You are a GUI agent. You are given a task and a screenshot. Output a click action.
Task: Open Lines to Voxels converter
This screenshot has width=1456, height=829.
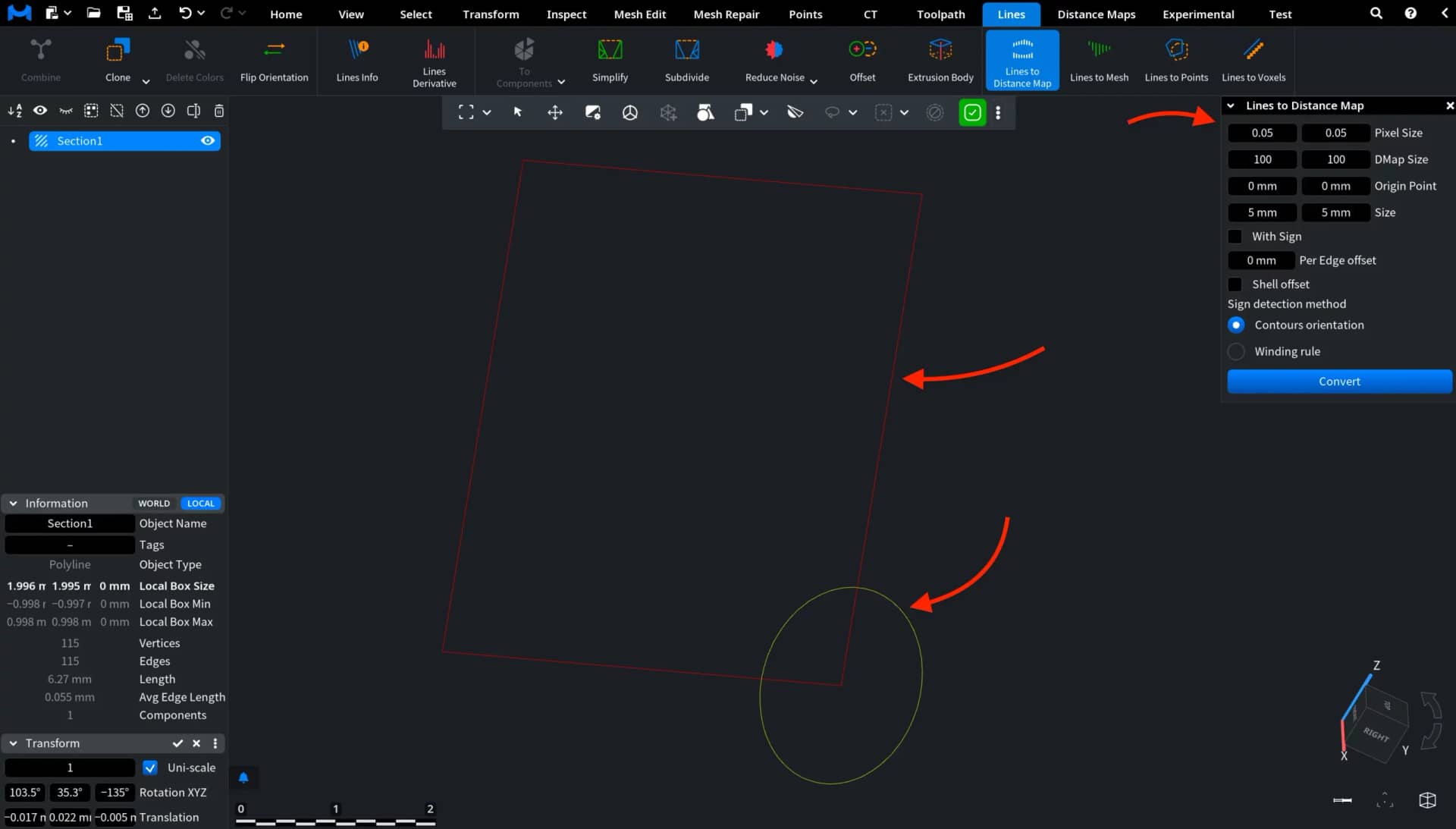1254,61
